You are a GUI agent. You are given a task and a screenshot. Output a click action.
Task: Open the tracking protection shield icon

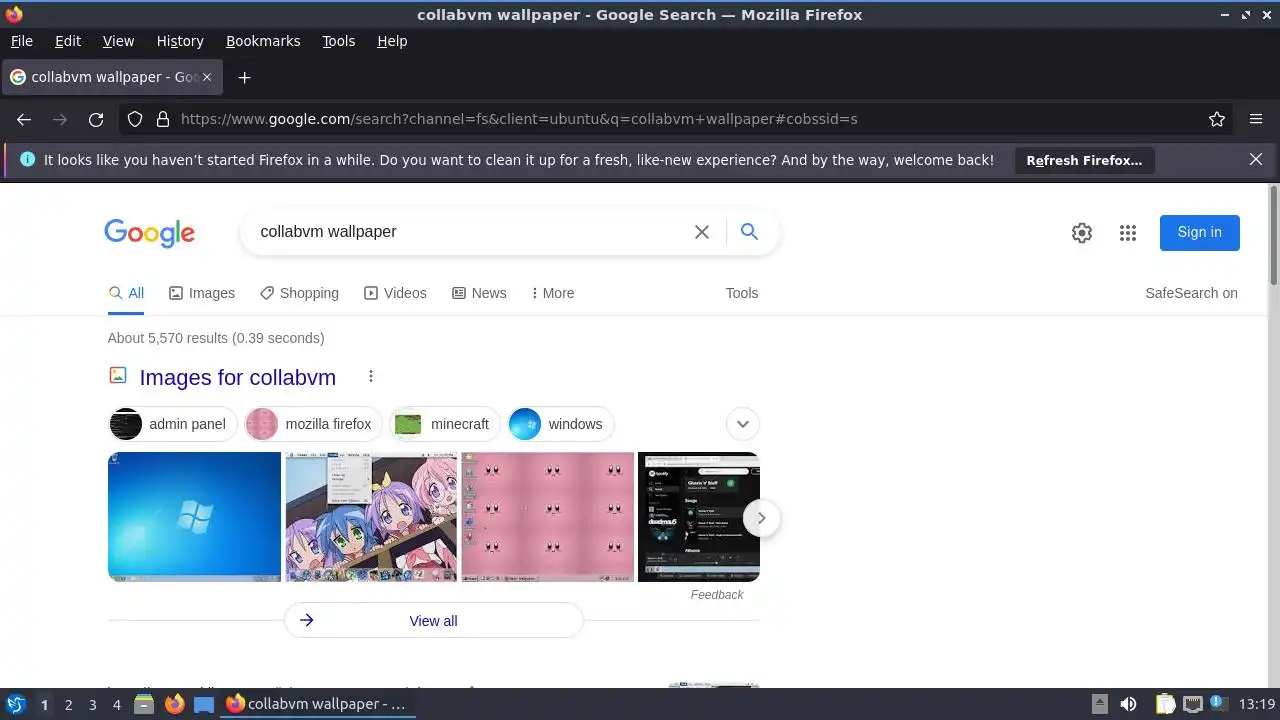point(135,119)
